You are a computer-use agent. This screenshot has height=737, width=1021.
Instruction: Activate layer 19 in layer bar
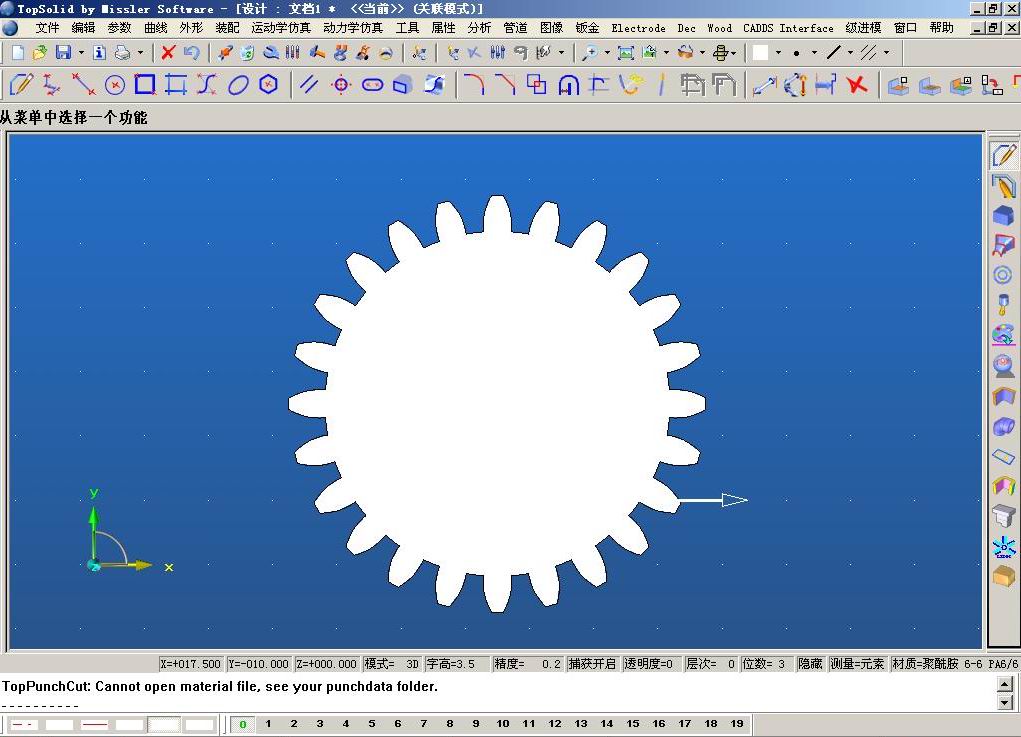click(737, 724)
